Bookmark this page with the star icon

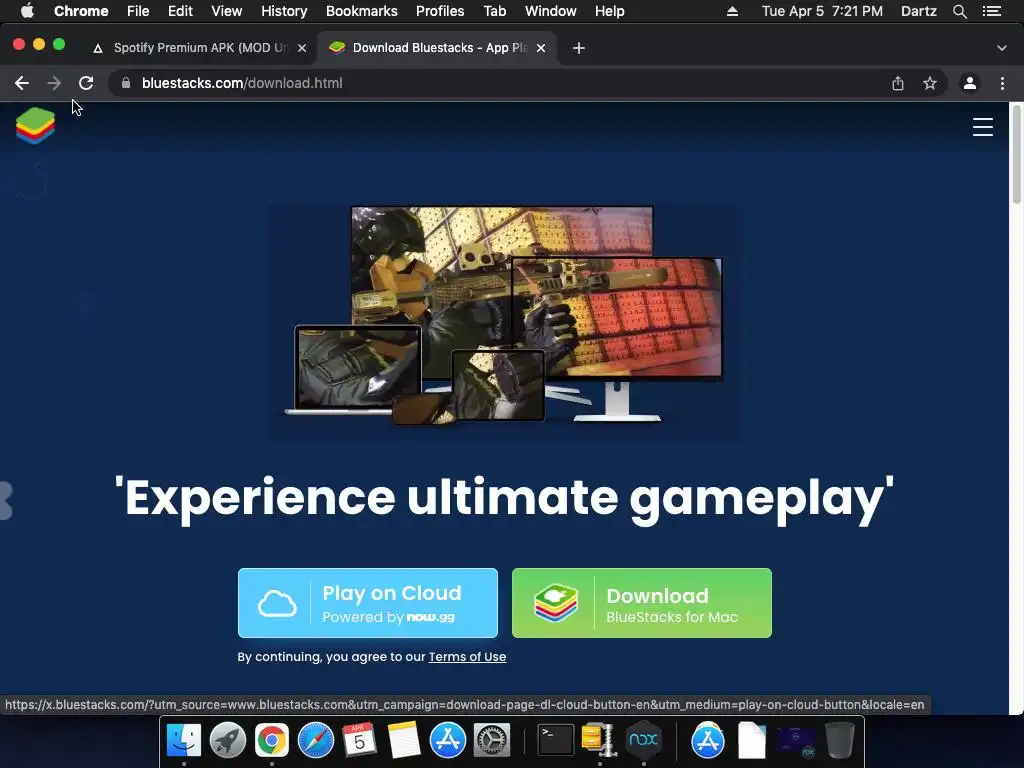click(930, 83)
